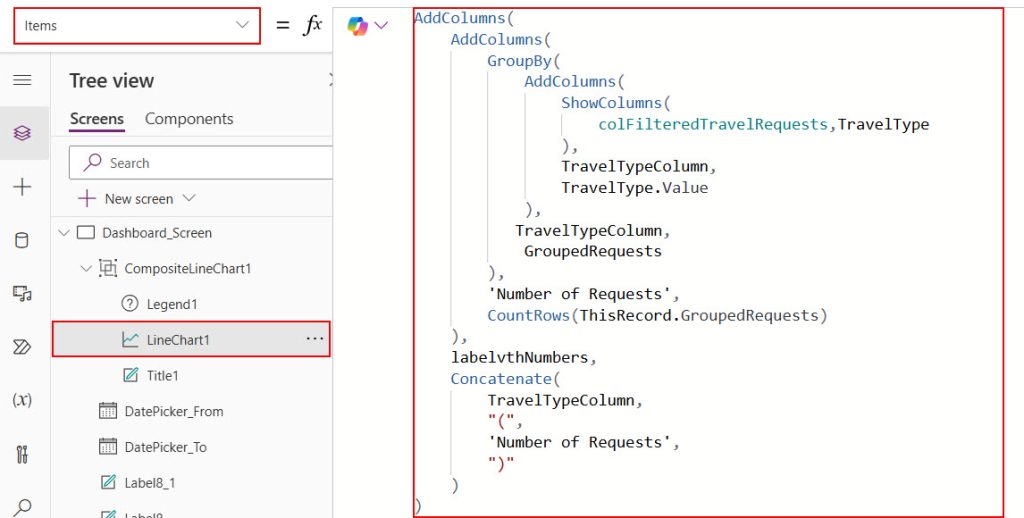Collapse the Dashboard_Screen node
1024x518 pixels.
pyautogui.click(x=64, y=233)
